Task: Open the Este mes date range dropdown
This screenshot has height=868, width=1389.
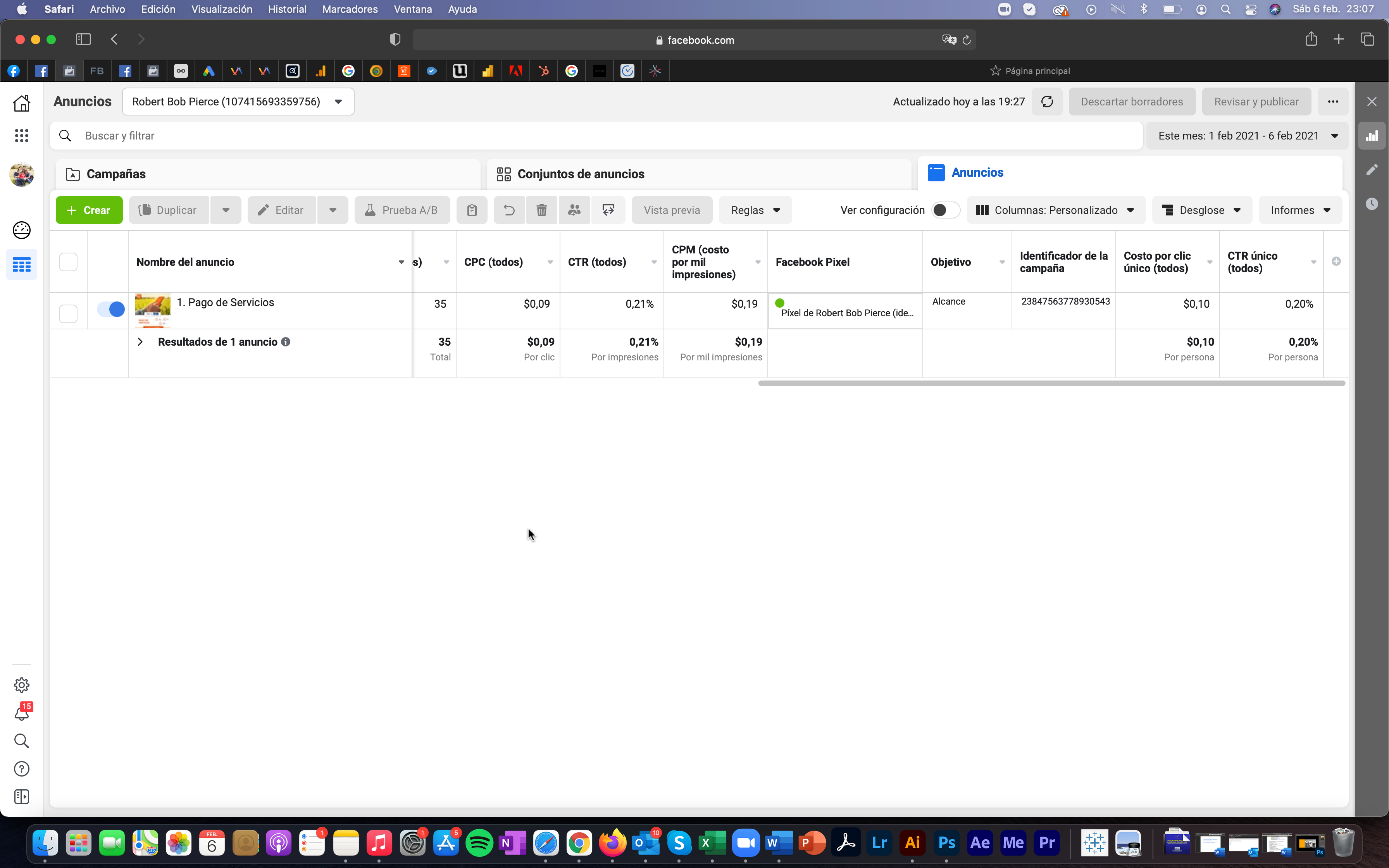Action: [1248, 136]
